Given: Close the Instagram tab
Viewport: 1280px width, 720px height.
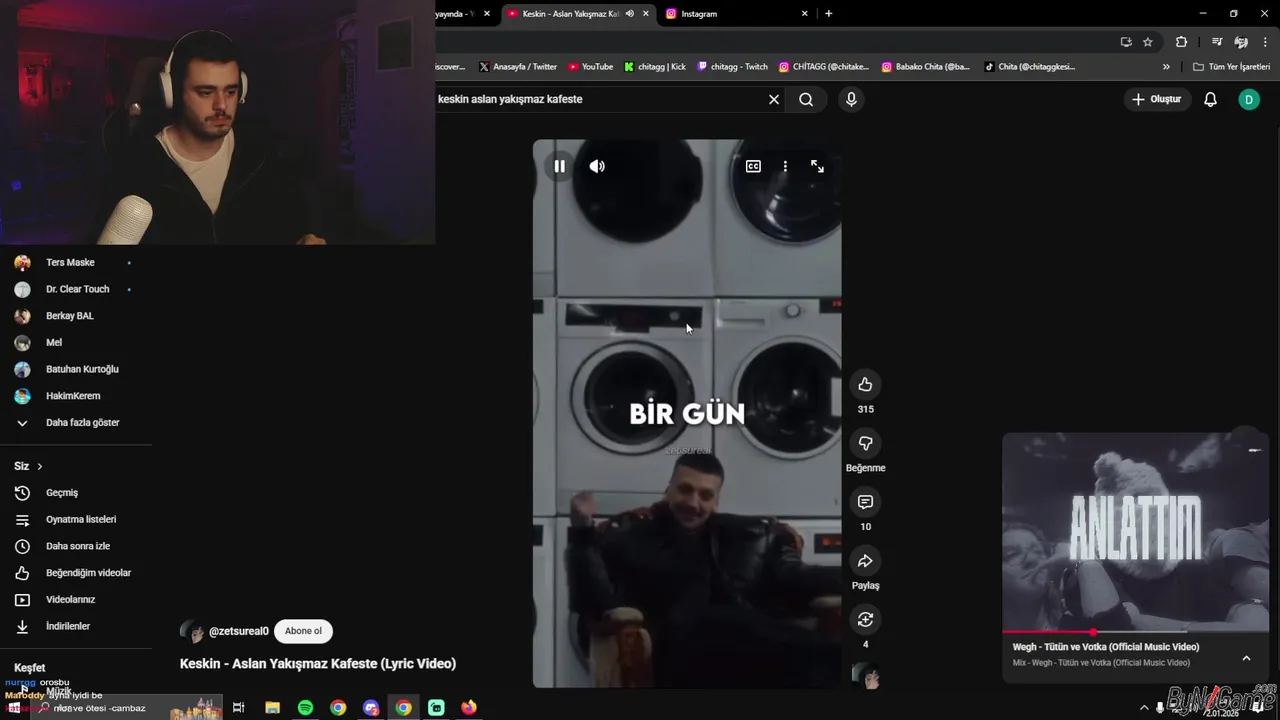Looking at the screenshot, I should pyautogui.click(x=804, y=14).
